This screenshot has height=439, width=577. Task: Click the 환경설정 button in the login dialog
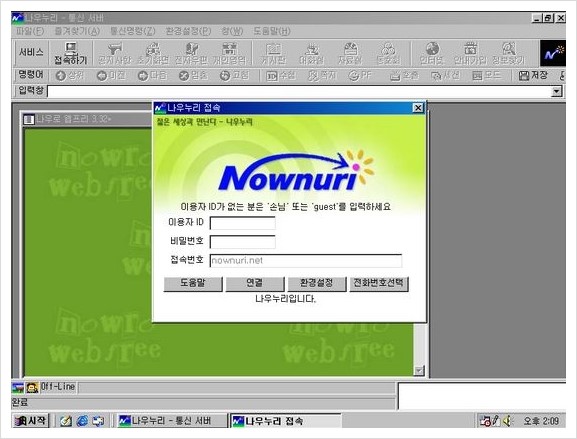coord(316,284)
